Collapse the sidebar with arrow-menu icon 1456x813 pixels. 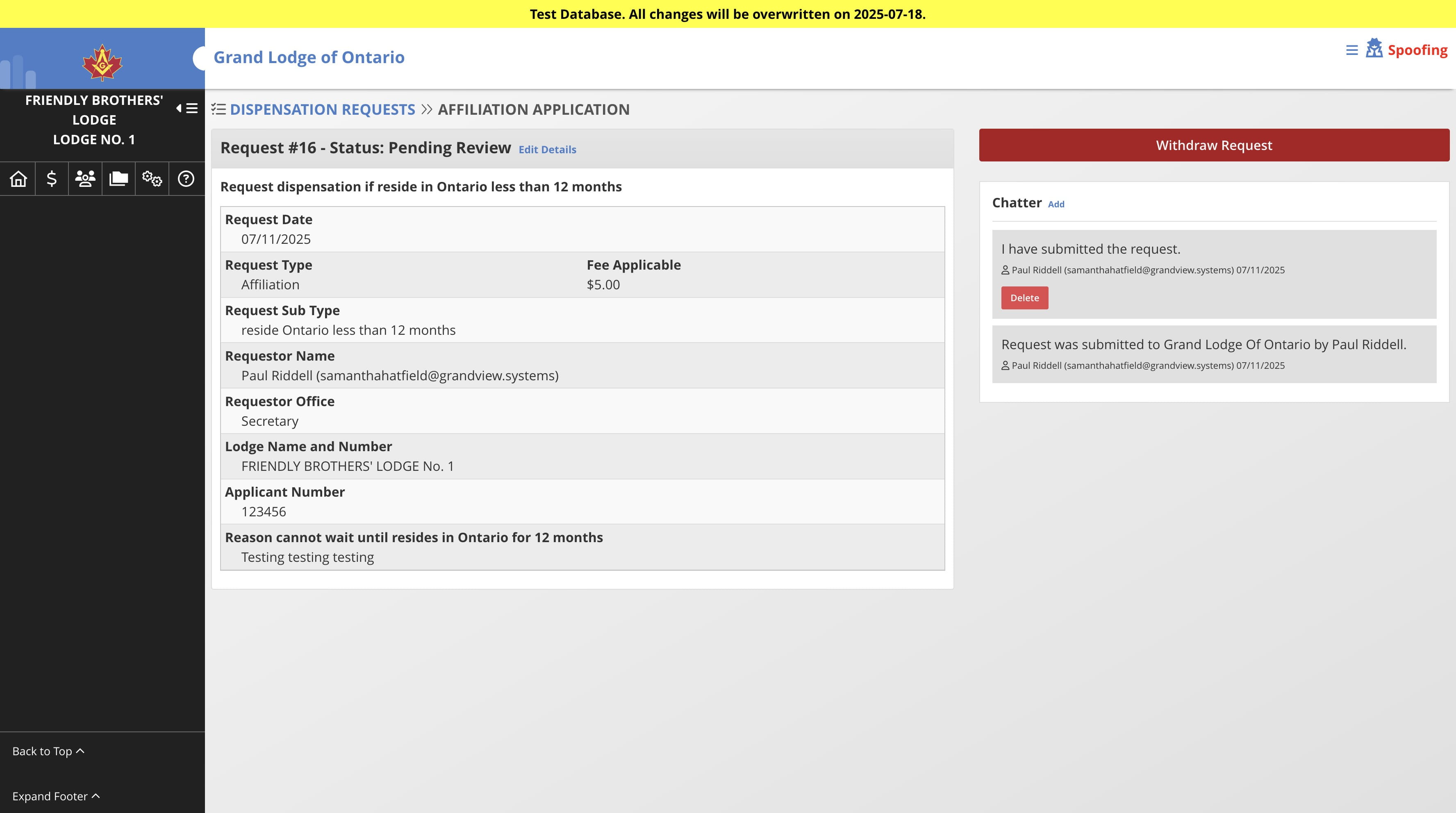click(187, 109)
